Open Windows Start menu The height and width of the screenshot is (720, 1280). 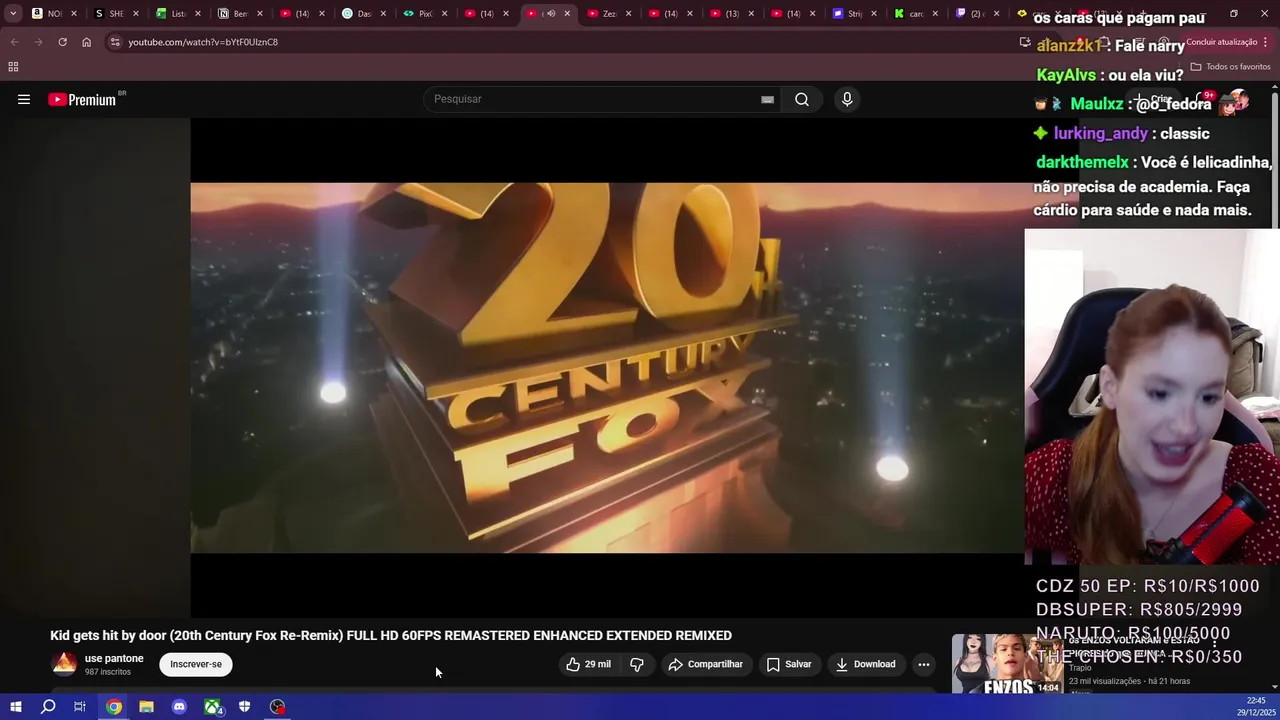[15, 707]
